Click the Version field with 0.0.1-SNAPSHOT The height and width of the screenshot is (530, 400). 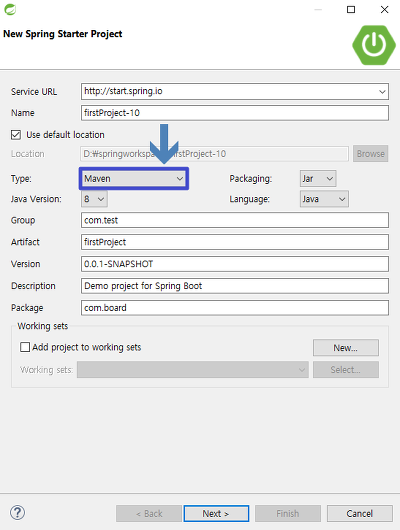[x=235, y=264]
